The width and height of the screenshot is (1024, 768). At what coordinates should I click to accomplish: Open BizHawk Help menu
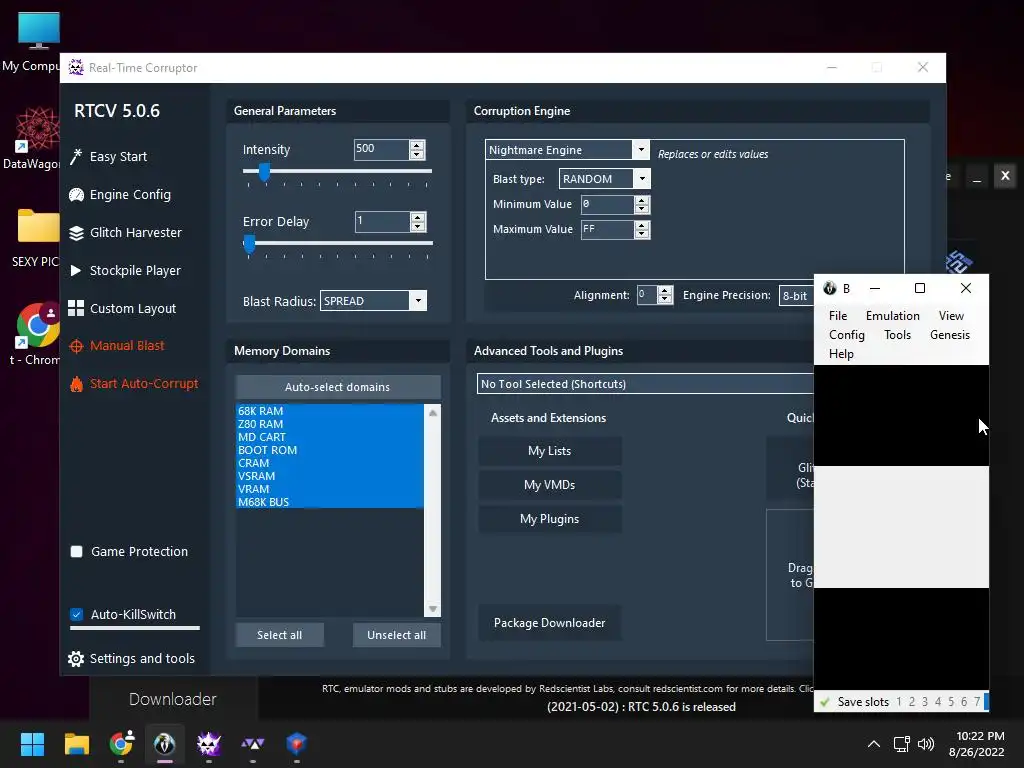coord(841,354)
